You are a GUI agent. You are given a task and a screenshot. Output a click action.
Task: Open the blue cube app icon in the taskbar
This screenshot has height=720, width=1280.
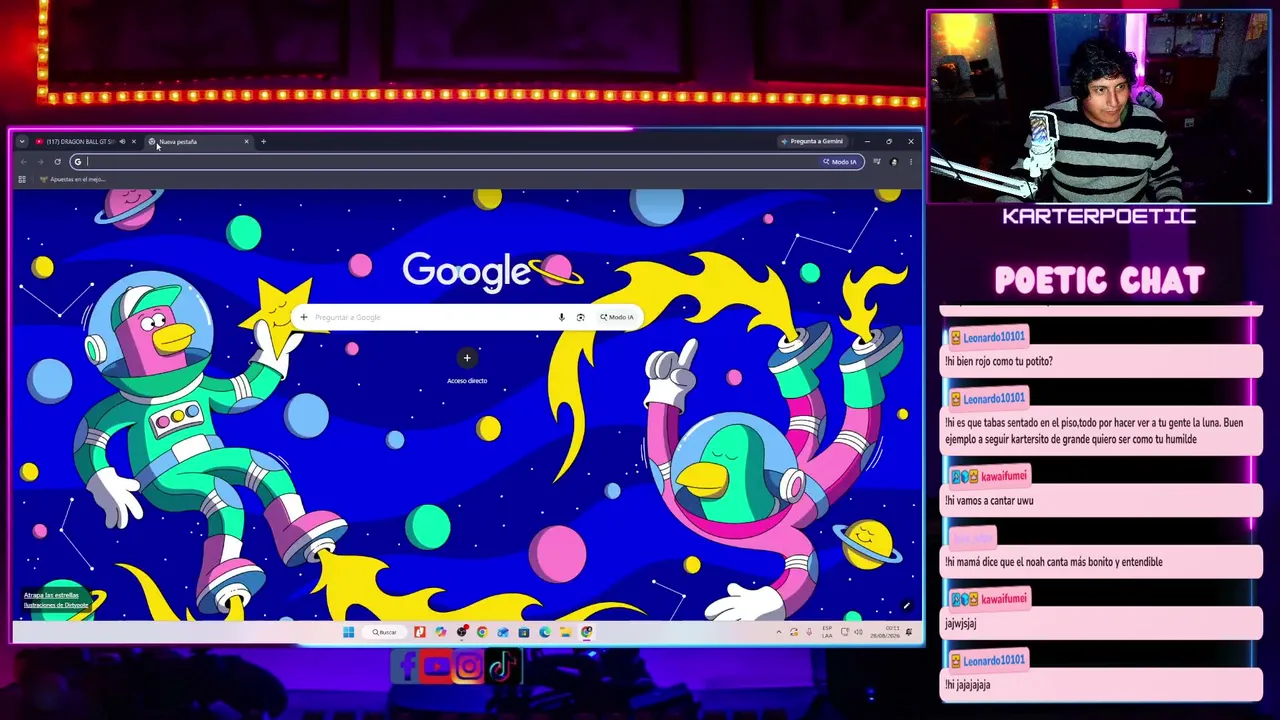point(503,632)
